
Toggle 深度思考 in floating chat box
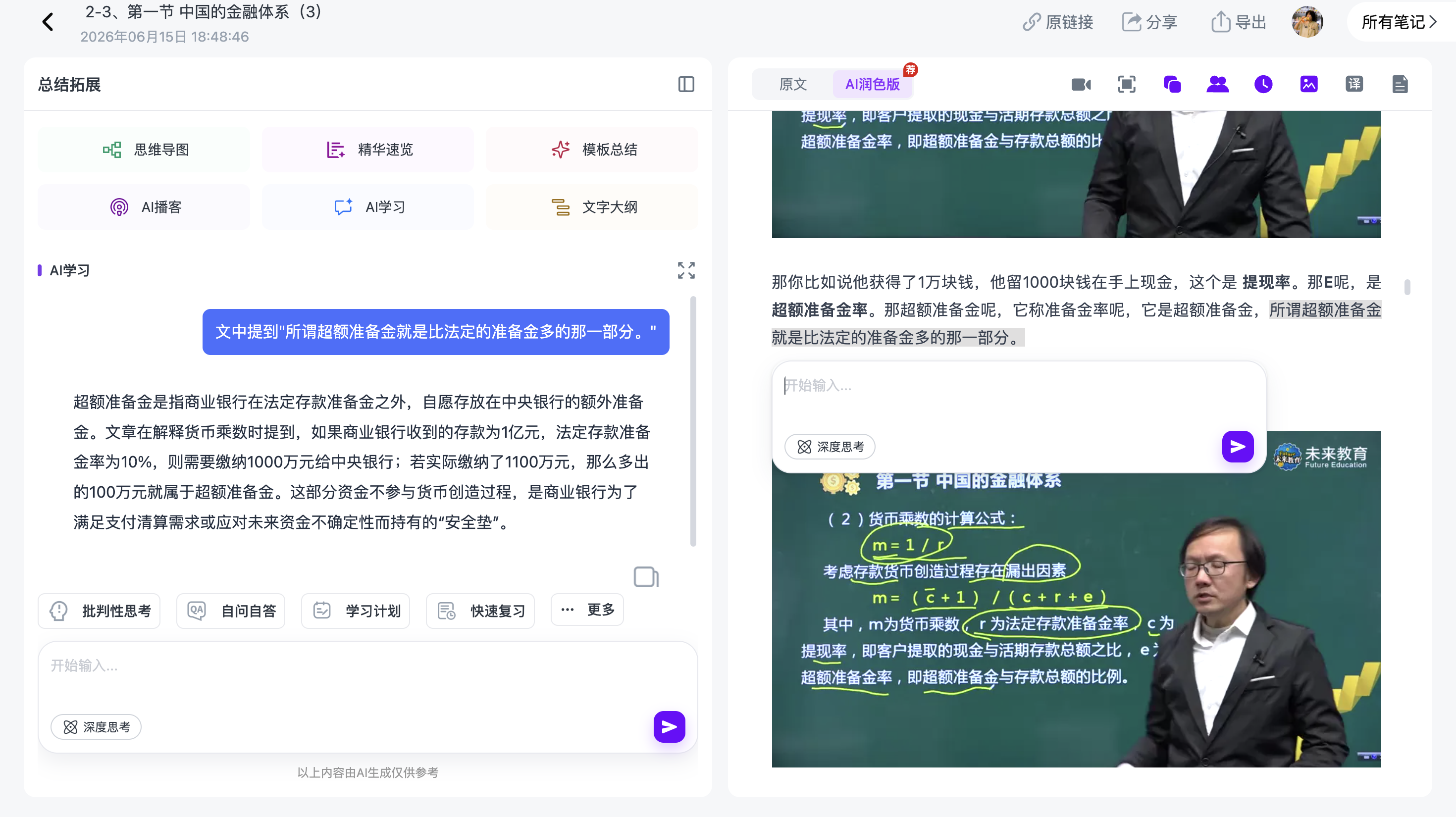(x=830, y=447)
